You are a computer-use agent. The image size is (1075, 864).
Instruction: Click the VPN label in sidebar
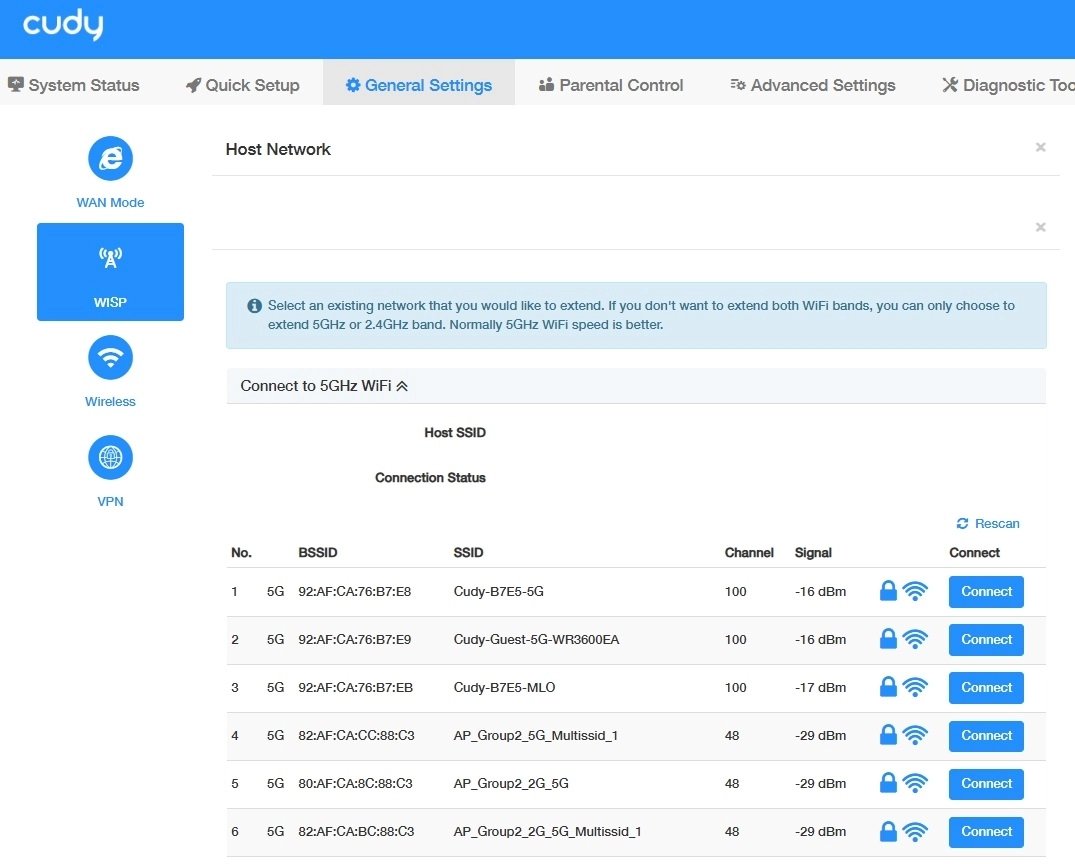pyautogui.click(x=110, y=502)
